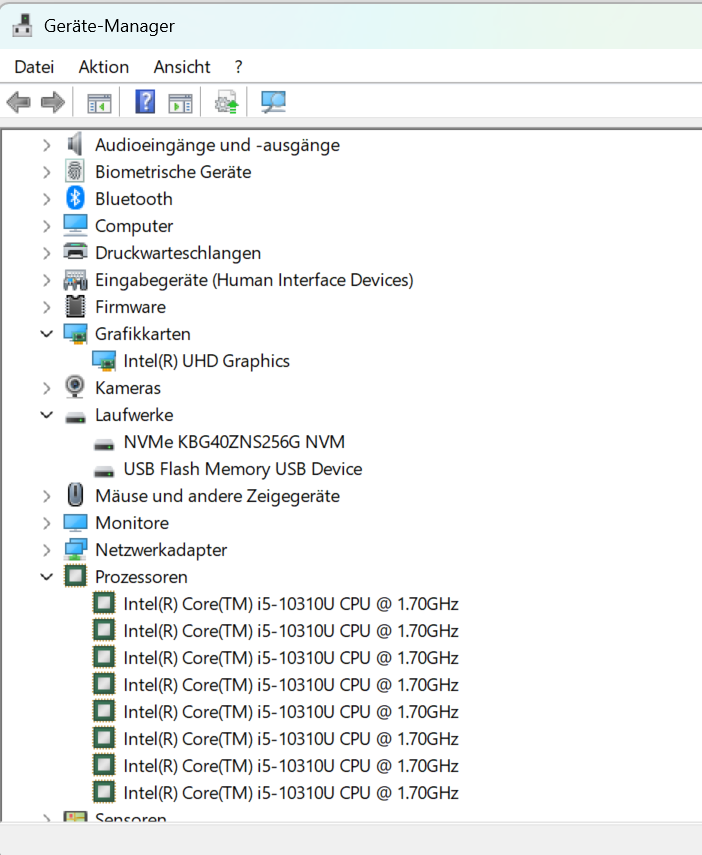
Task: Click the fingerprint icon for Biometrische Geräte
Action: click(x=75, y=171)
